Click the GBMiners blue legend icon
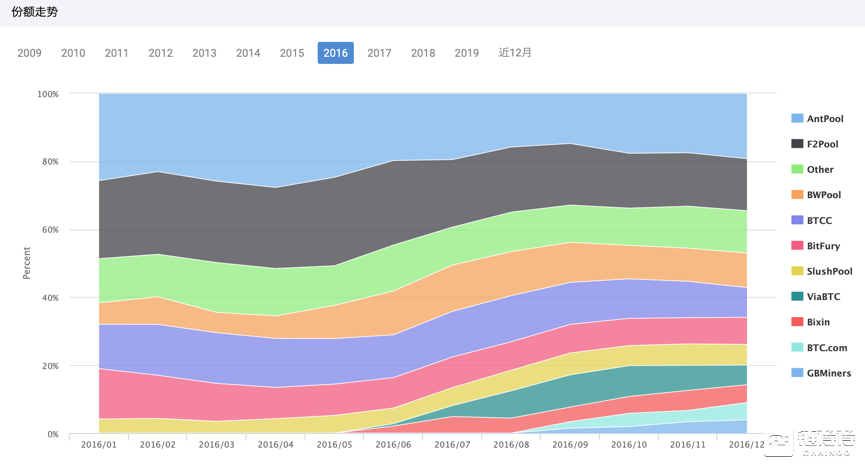 tap(797, 373)
